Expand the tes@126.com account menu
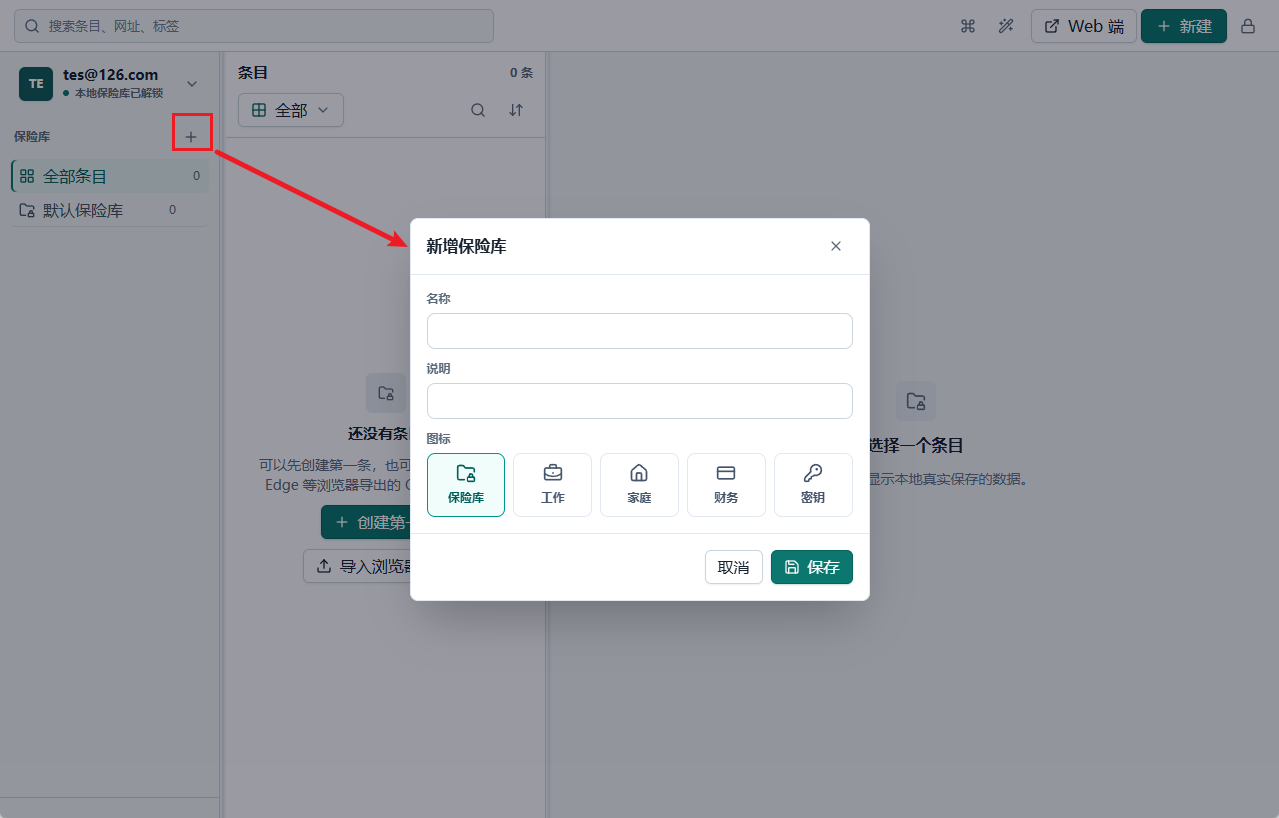This screenshot has width=1279, height=818. [192, 84]
